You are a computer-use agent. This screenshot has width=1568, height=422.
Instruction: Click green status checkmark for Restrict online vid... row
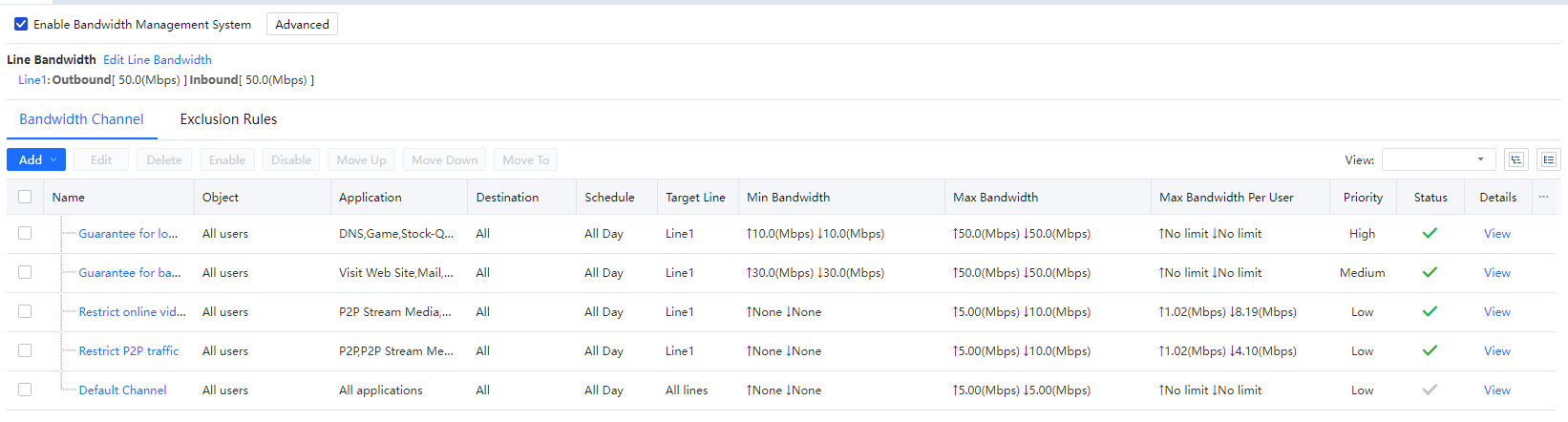[1430, 311]
